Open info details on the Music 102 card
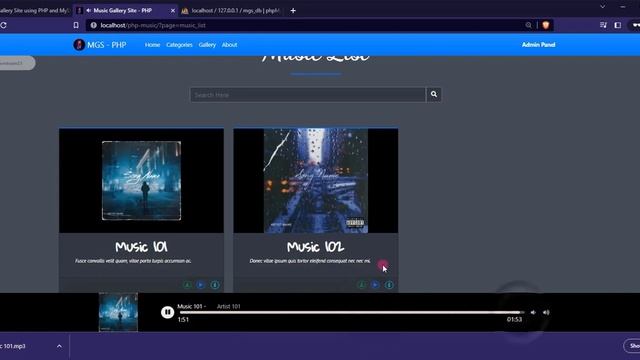The height and width of the screenshot is (360, 640). pos(389,284)
